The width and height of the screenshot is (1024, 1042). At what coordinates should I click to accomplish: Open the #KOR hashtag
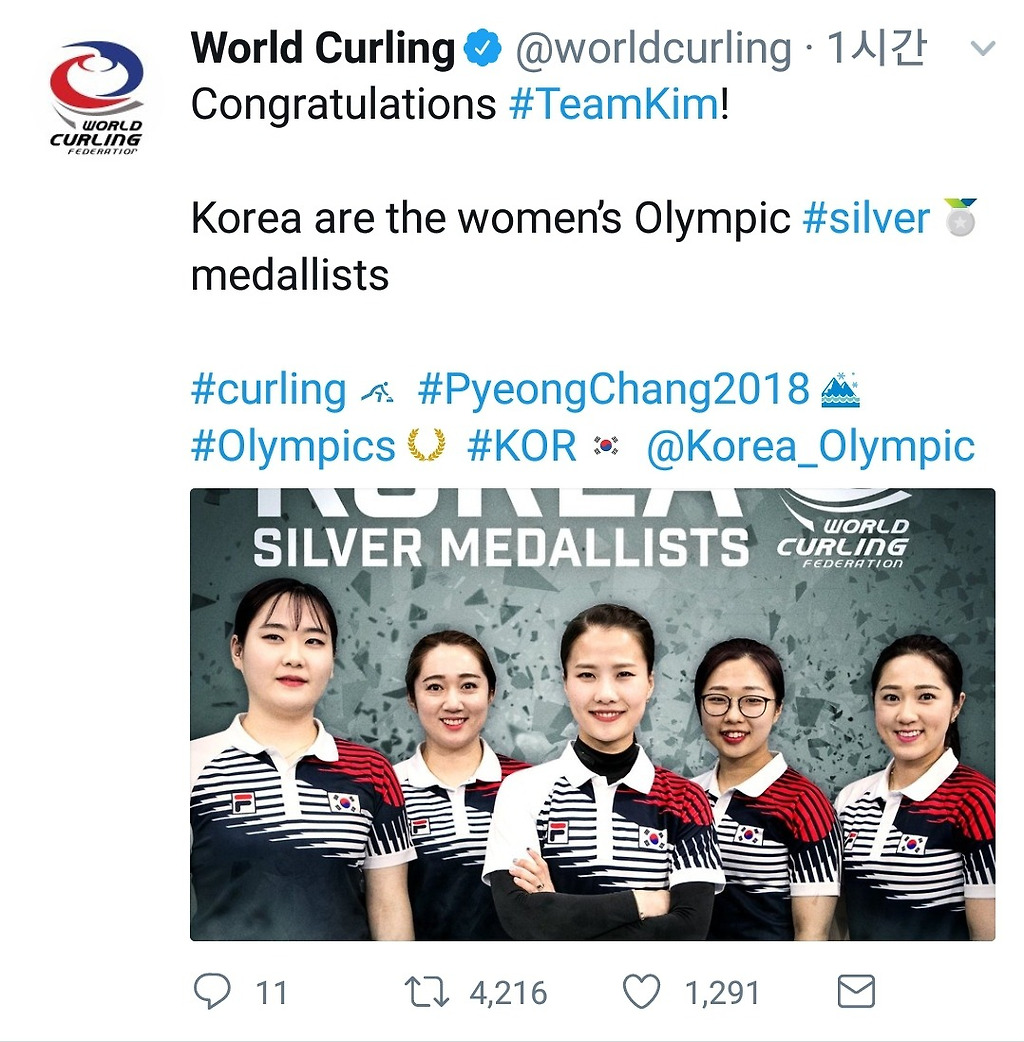pyautogui.click(x=521, y=446)
